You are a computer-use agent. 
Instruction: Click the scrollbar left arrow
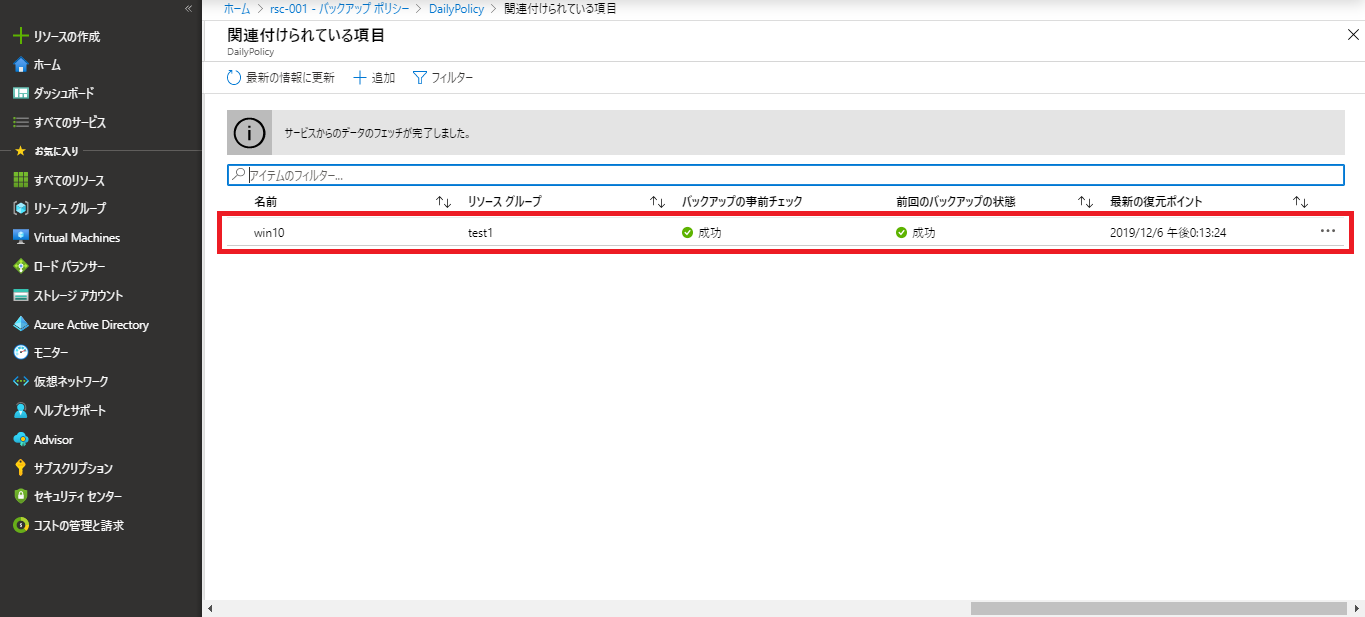(x=210, y=608)
